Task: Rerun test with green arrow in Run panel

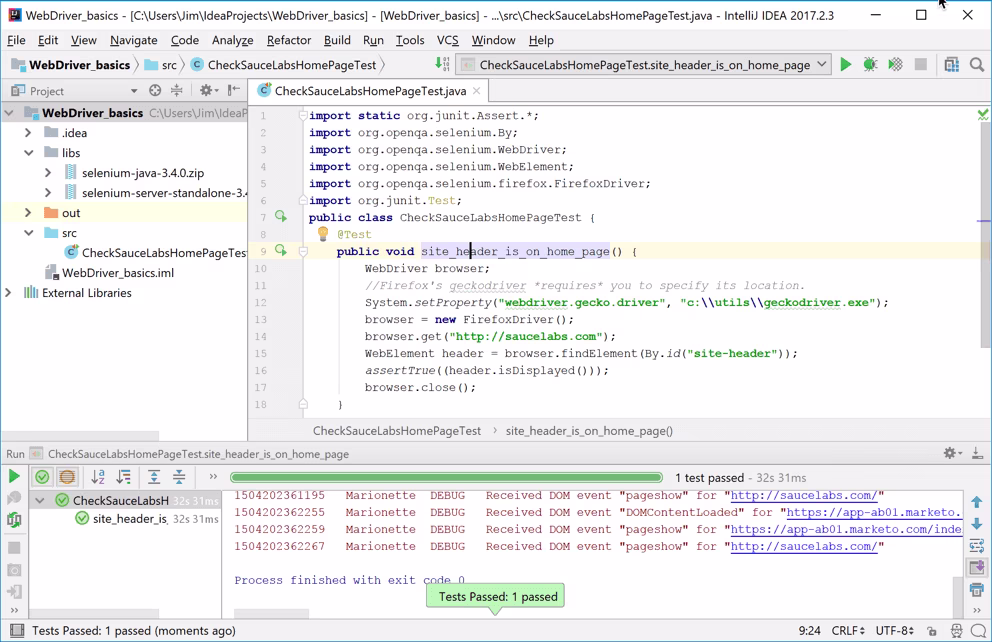Action: pyautogui.click(x=13, y=476)
